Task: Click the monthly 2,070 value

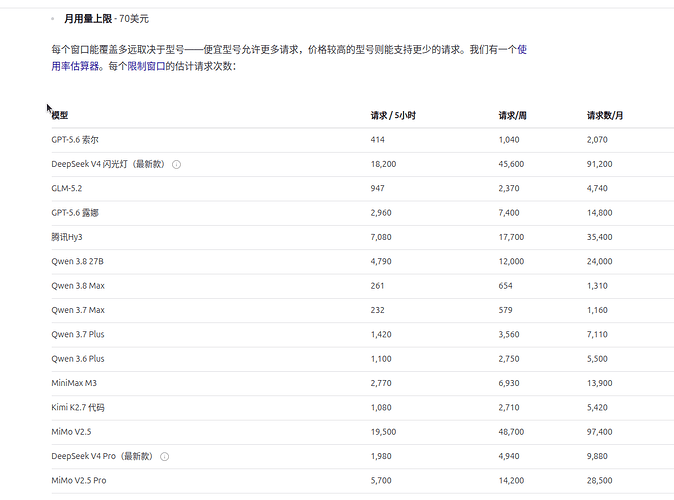Action: tap(597, 140)
